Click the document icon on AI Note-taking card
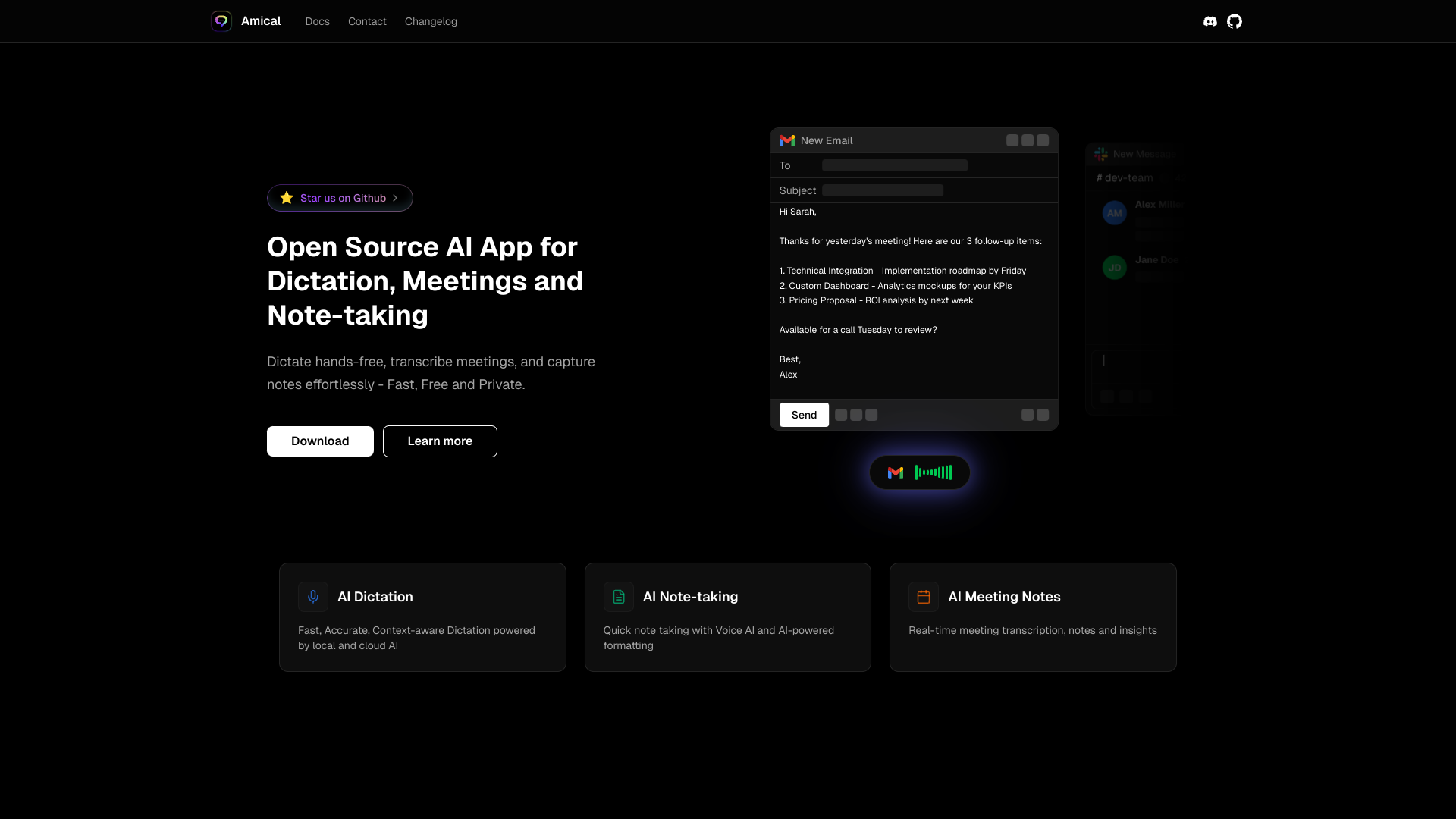Screen dimensions: 1456x819 (x=619, y=597)
